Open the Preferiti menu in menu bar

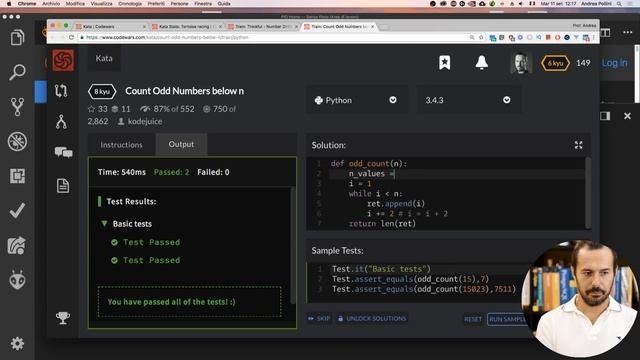click(156, 4)
